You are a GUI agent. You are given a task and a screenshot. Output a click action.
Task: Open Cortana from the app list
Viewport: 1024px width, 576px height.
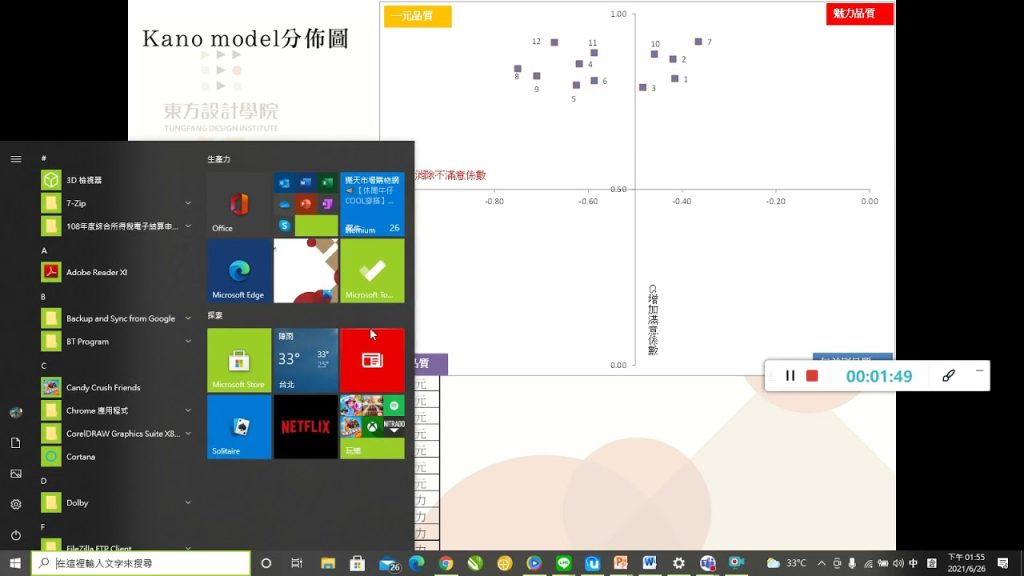tap(118, 456)
